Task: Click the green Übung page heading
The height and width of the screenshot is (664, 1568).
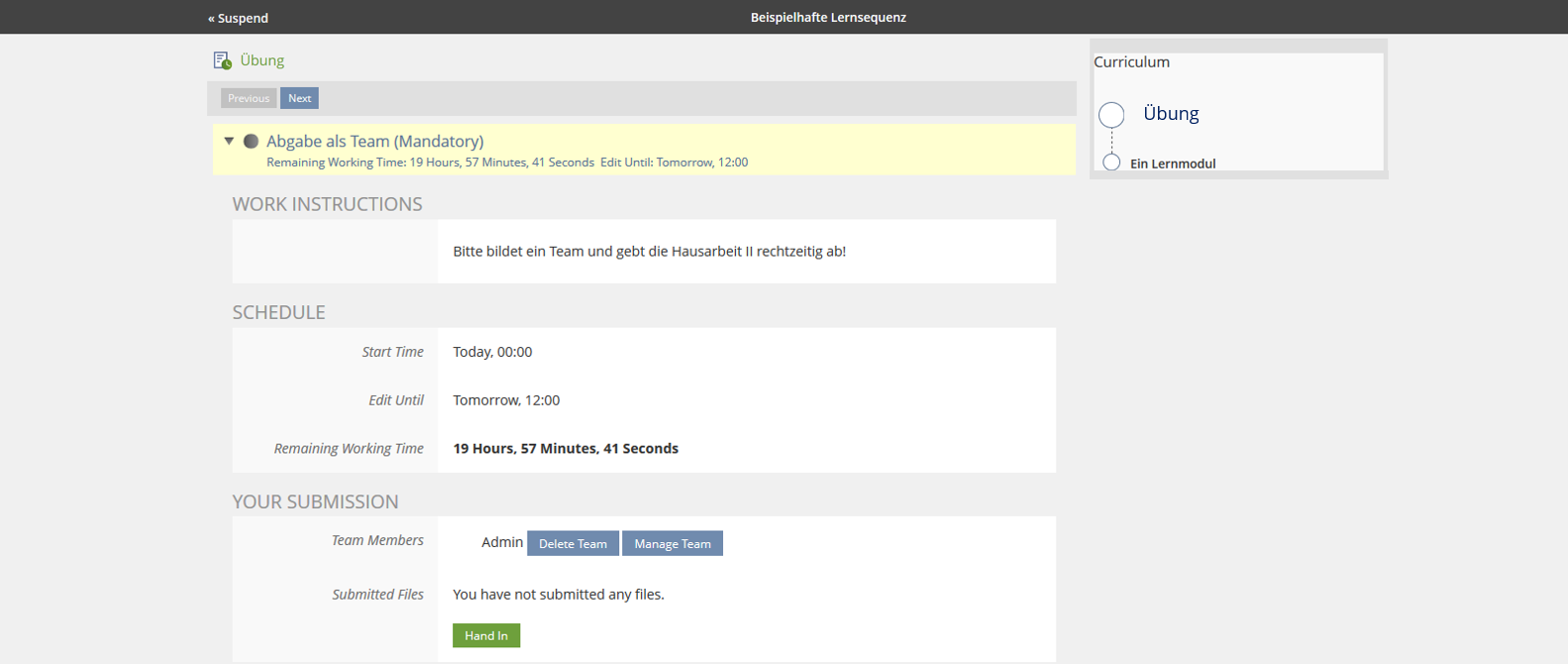Action: click(261, 60)
